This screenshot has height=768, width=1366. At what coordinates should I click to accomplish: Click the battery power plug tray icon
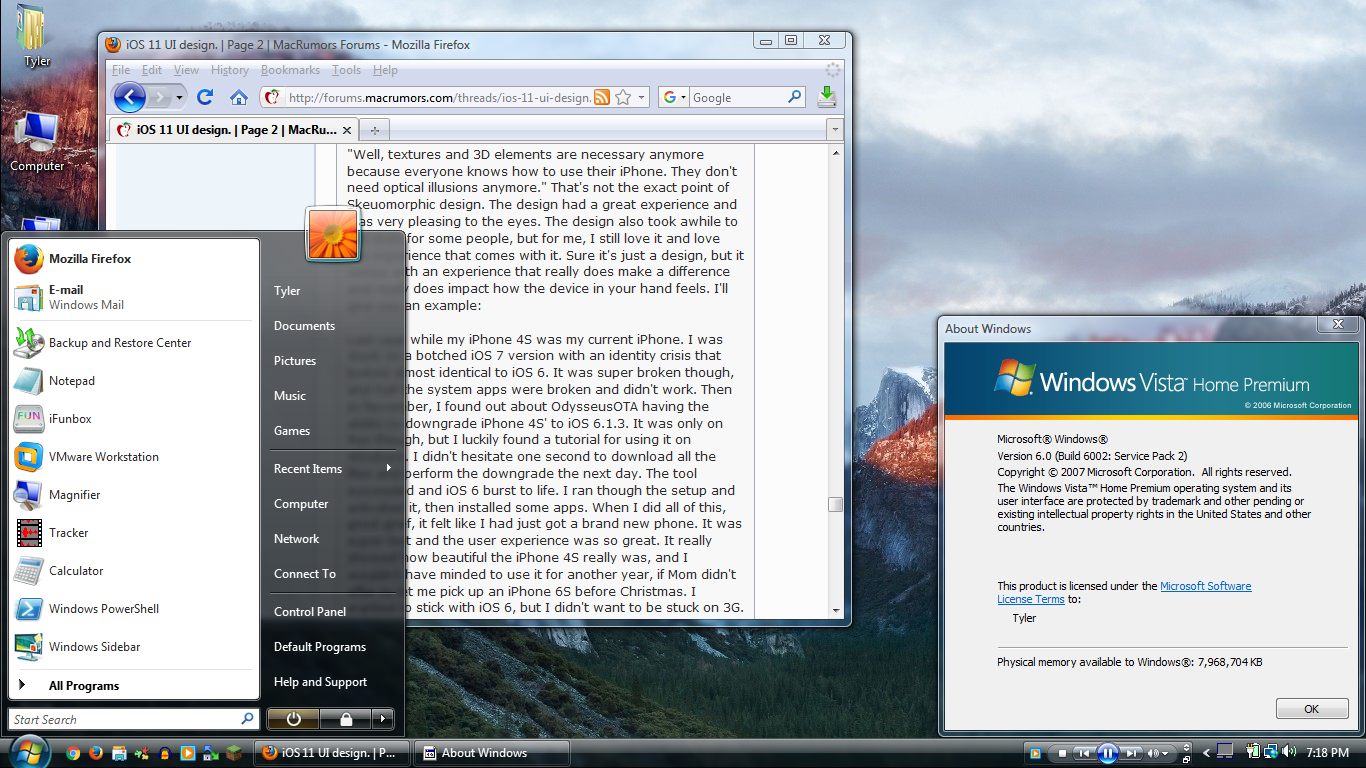tap(1253, 752)
